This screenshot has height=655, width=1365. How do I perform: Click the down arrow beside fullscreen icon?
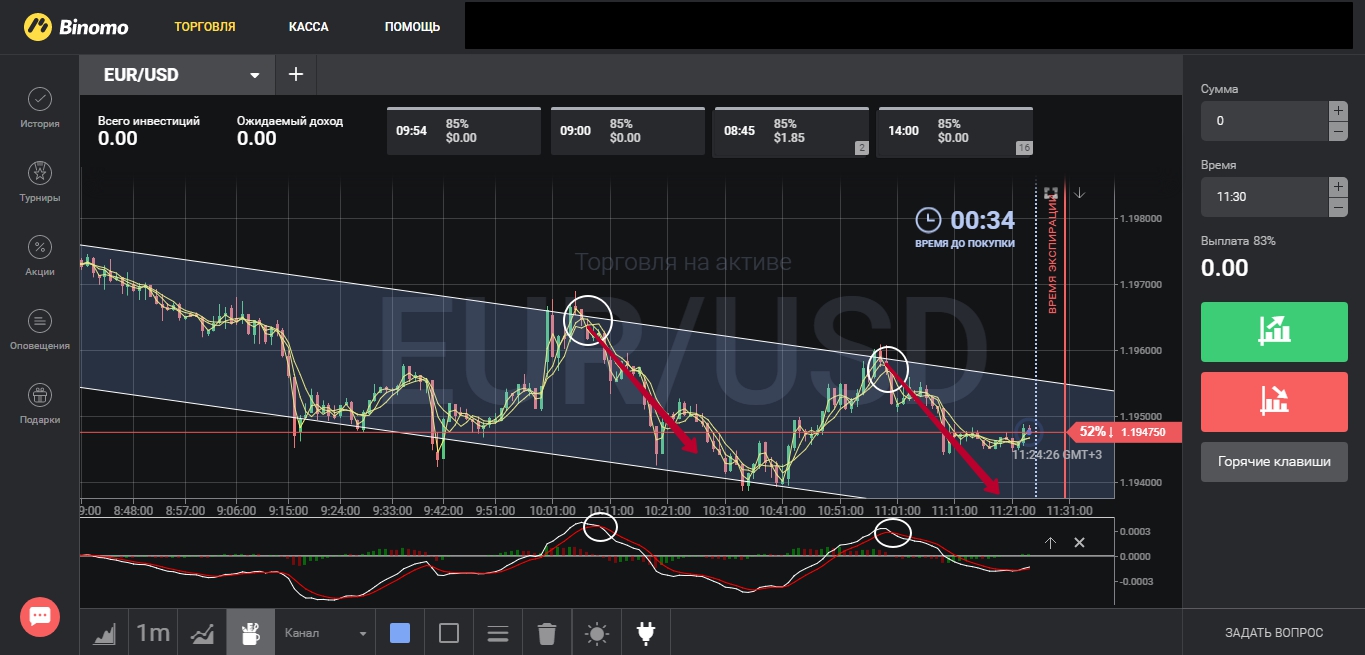click(x=1080, y=193)
